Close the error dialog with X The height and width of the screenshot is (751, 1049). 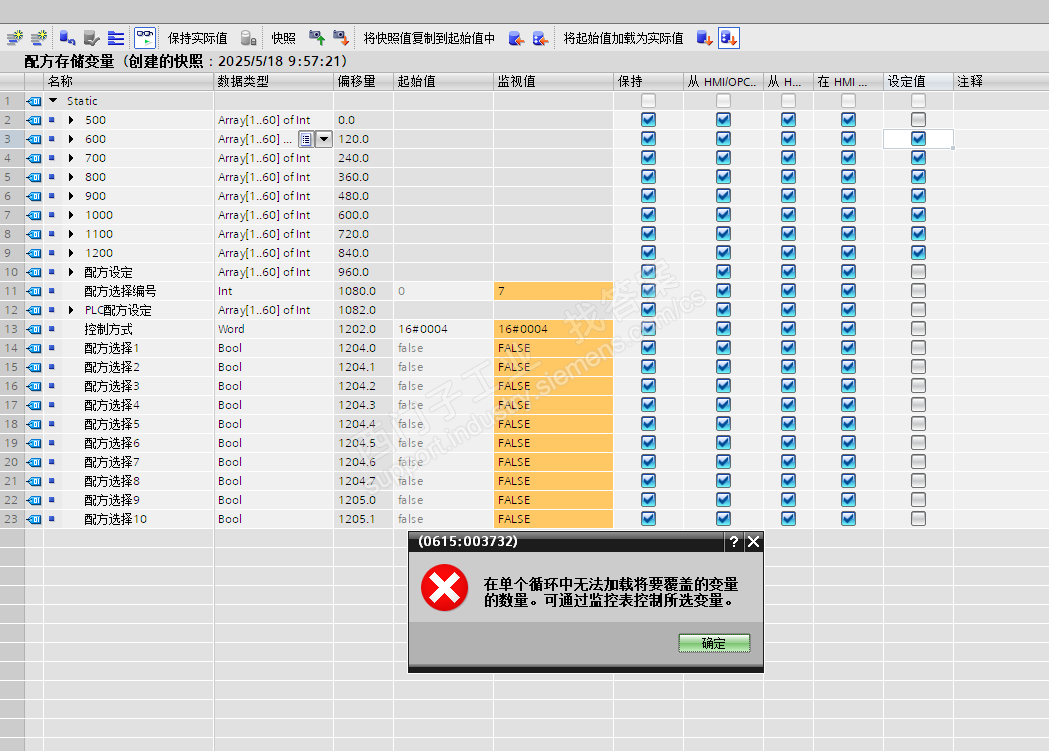pyautogui.click(x=753, y=542)
